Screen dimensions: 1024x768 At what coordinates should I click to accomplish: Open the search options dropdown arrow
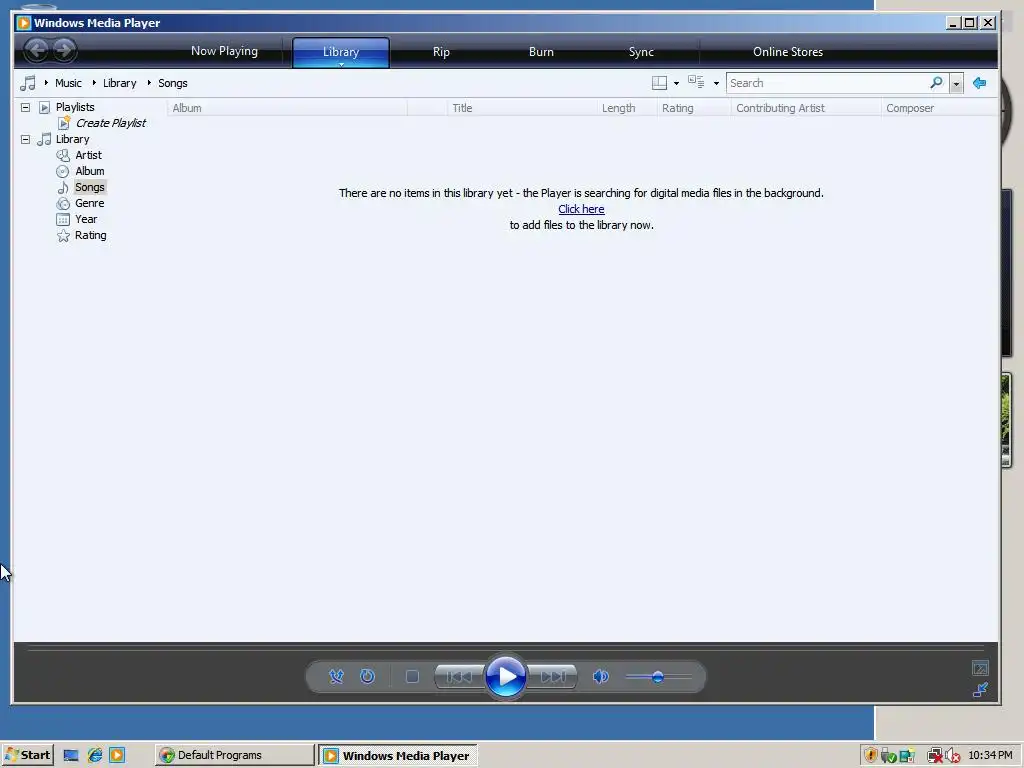(x=956, y=83)
